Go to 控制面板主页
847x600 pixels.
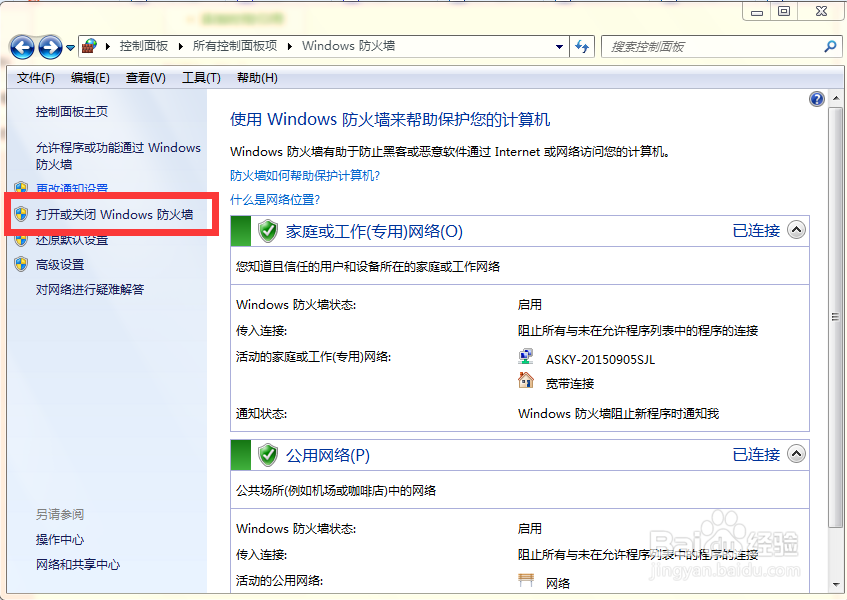point(72,112)
